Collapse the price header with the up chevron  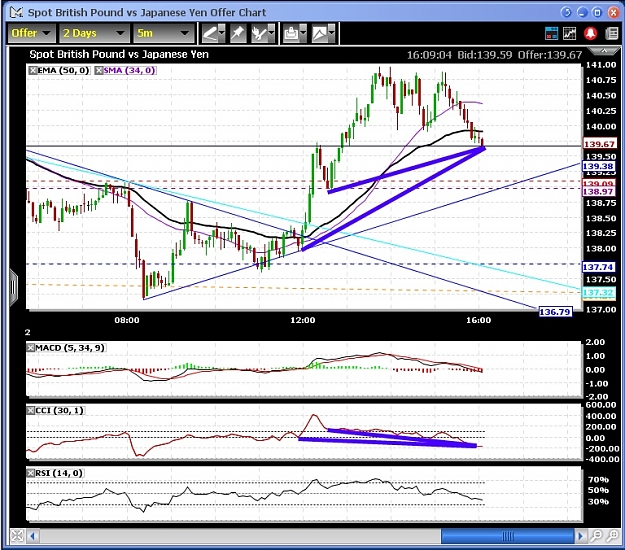(x=604, y=51)
